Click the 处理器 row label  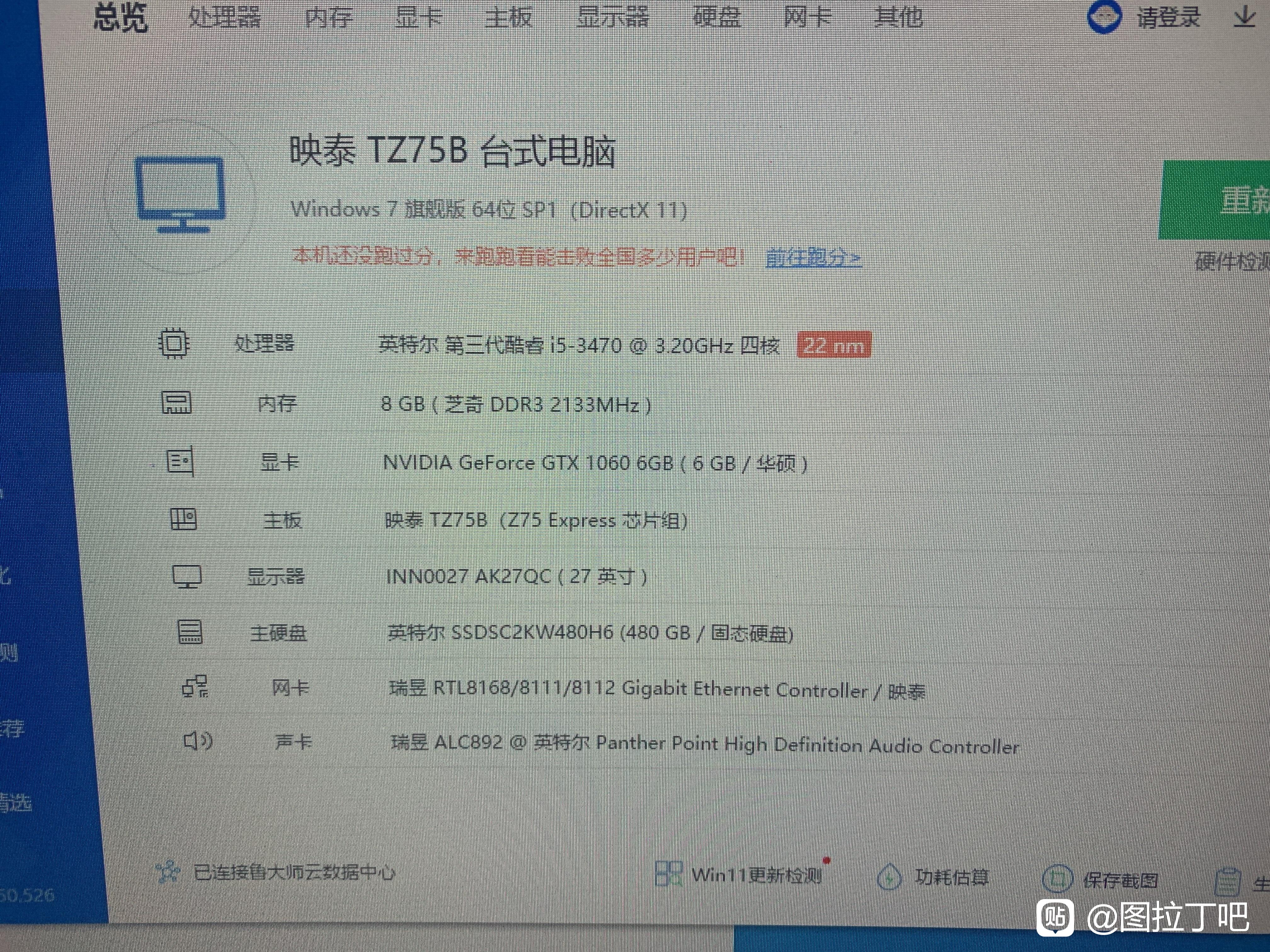[x=264, y=343]
